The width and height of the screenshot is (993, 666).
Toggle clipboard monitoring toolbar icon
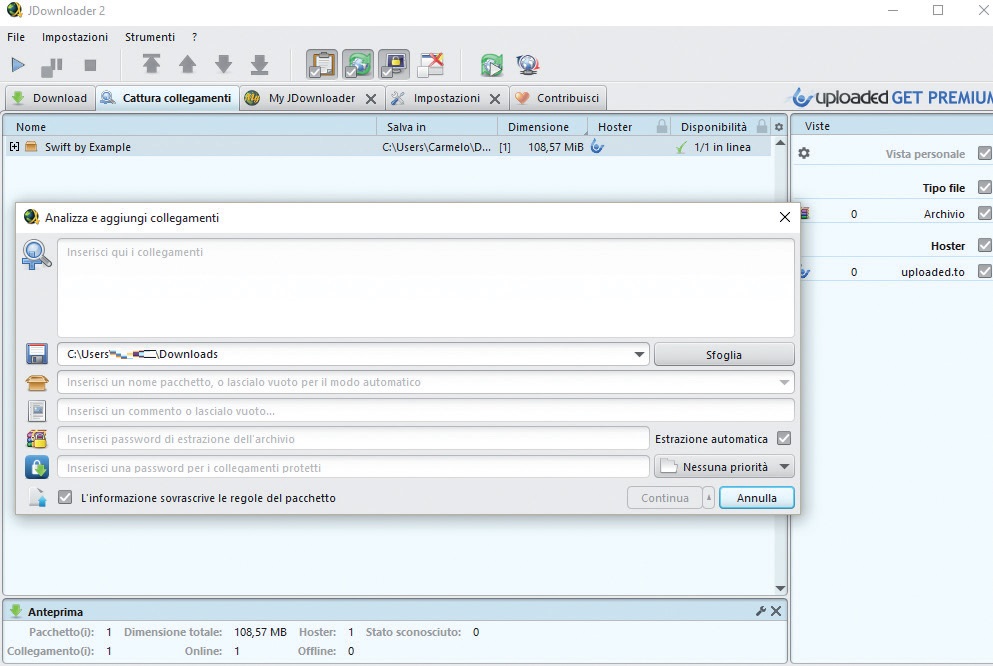pos(322,65)
